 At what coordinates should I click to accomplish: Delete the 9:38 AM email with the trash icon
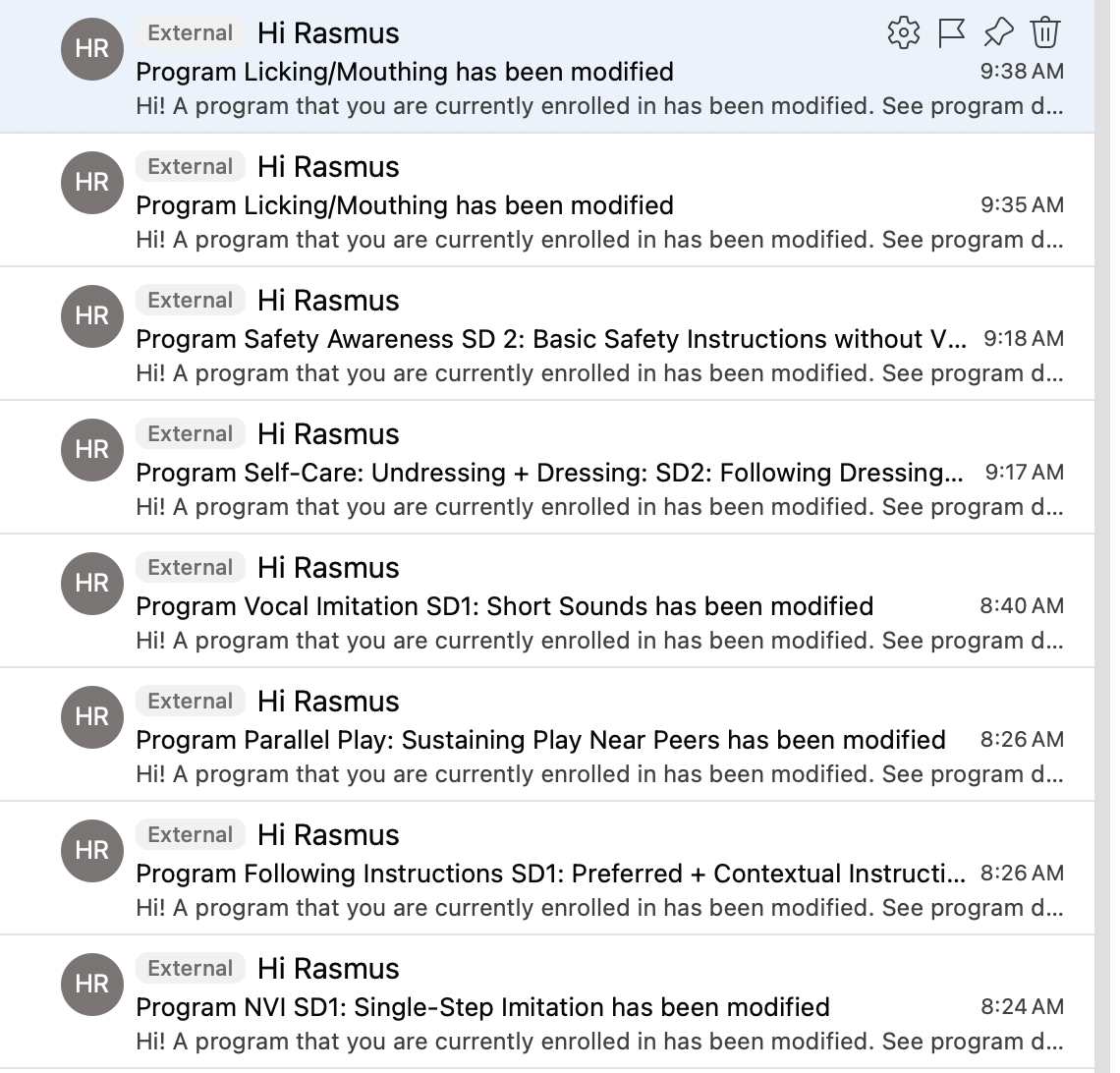[x=1045, y=32]
